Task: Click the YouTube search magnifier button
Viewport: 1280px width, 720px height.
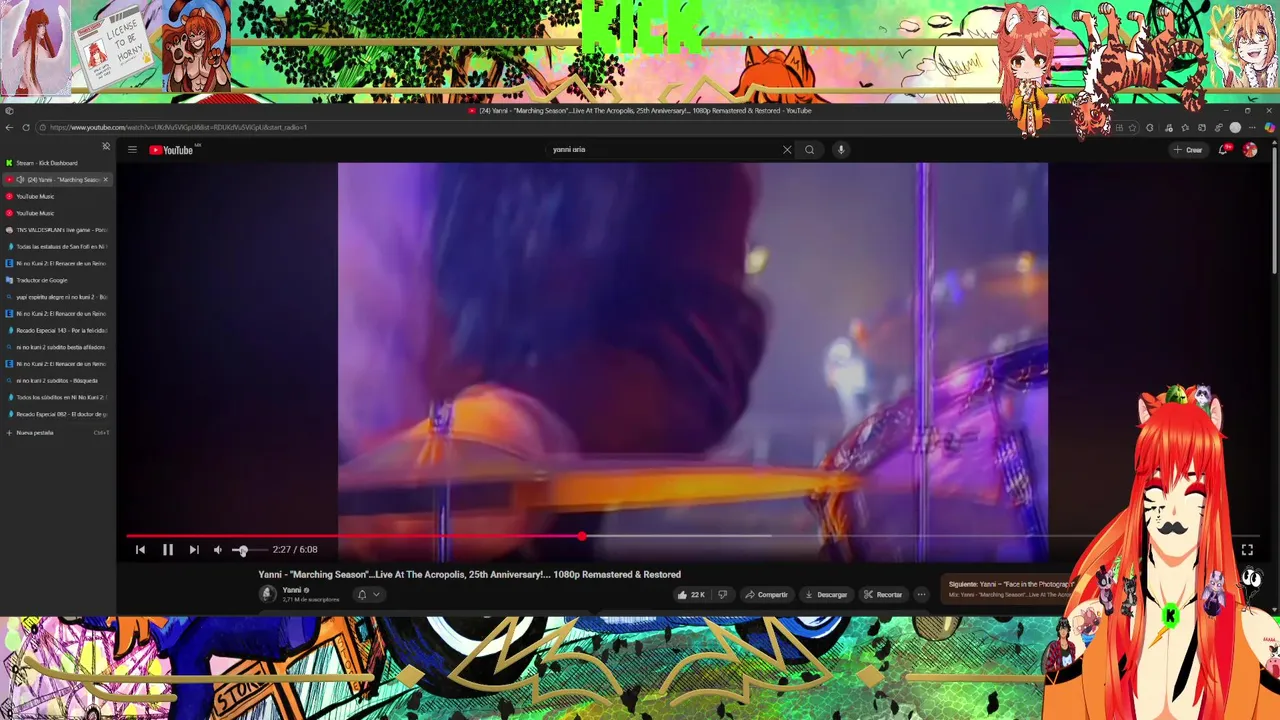Action: point(810,150)
